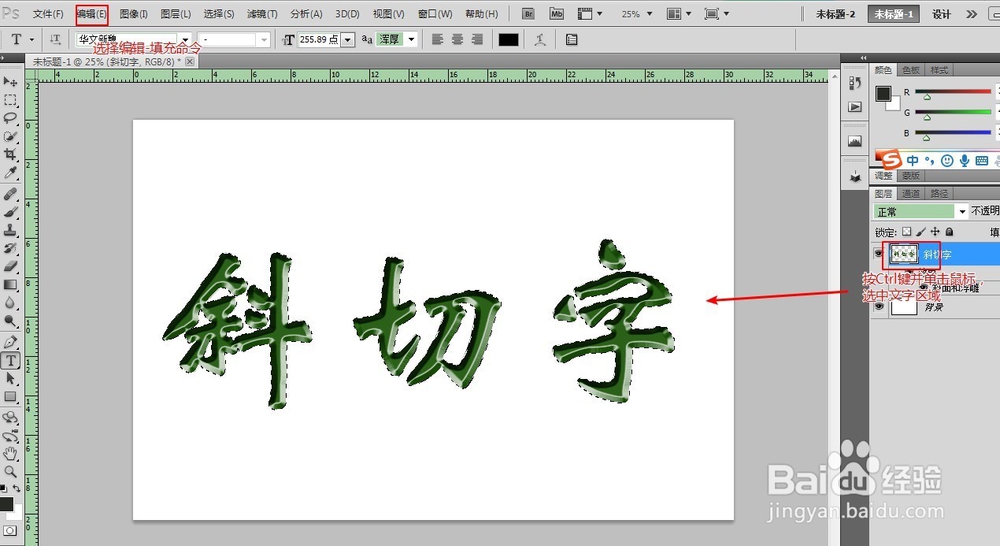Select the Eraser tool
The image size is (1000, 546).
[x=10, y=267]
